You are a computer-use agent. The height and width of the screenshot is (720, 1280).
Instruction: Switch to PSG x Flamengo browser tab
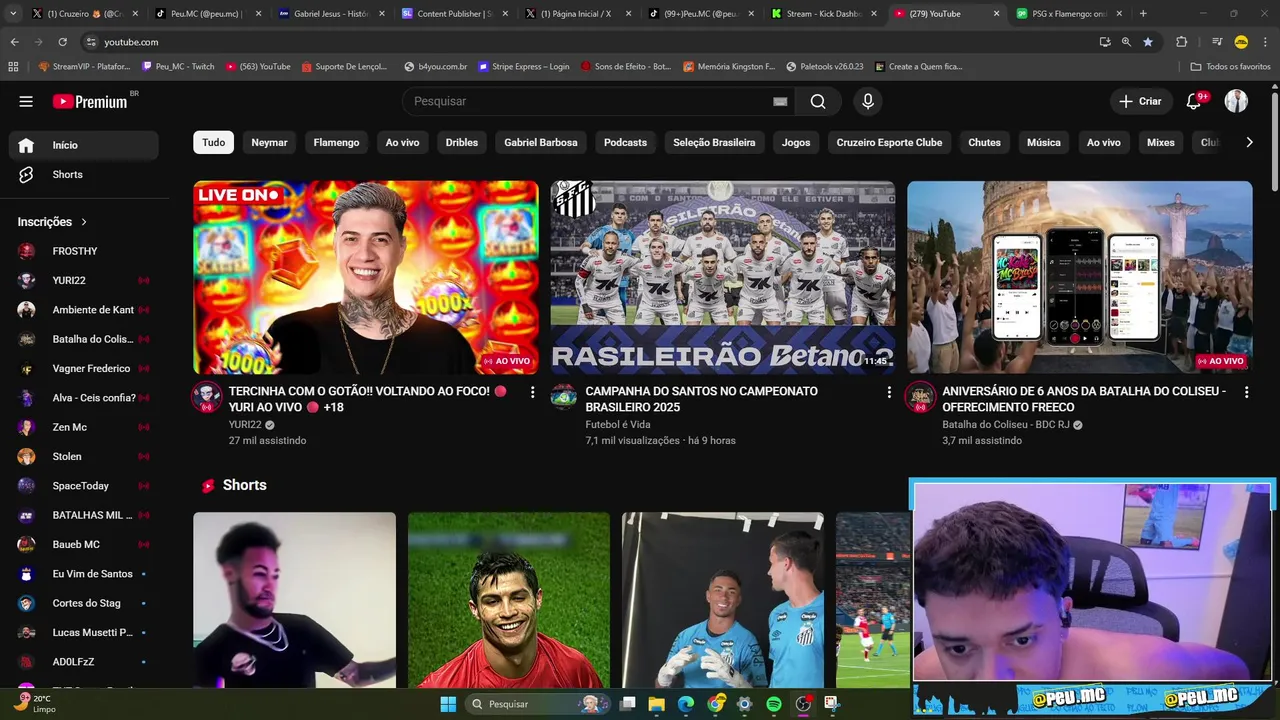tap(1069, 14)
